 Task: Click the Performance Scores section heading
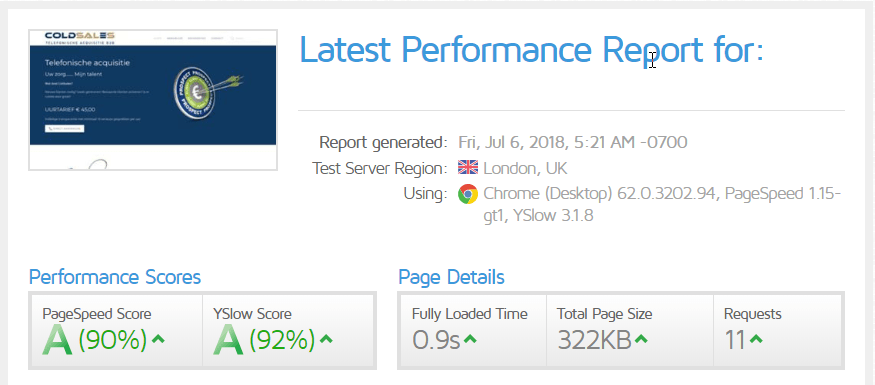point(115,277)
